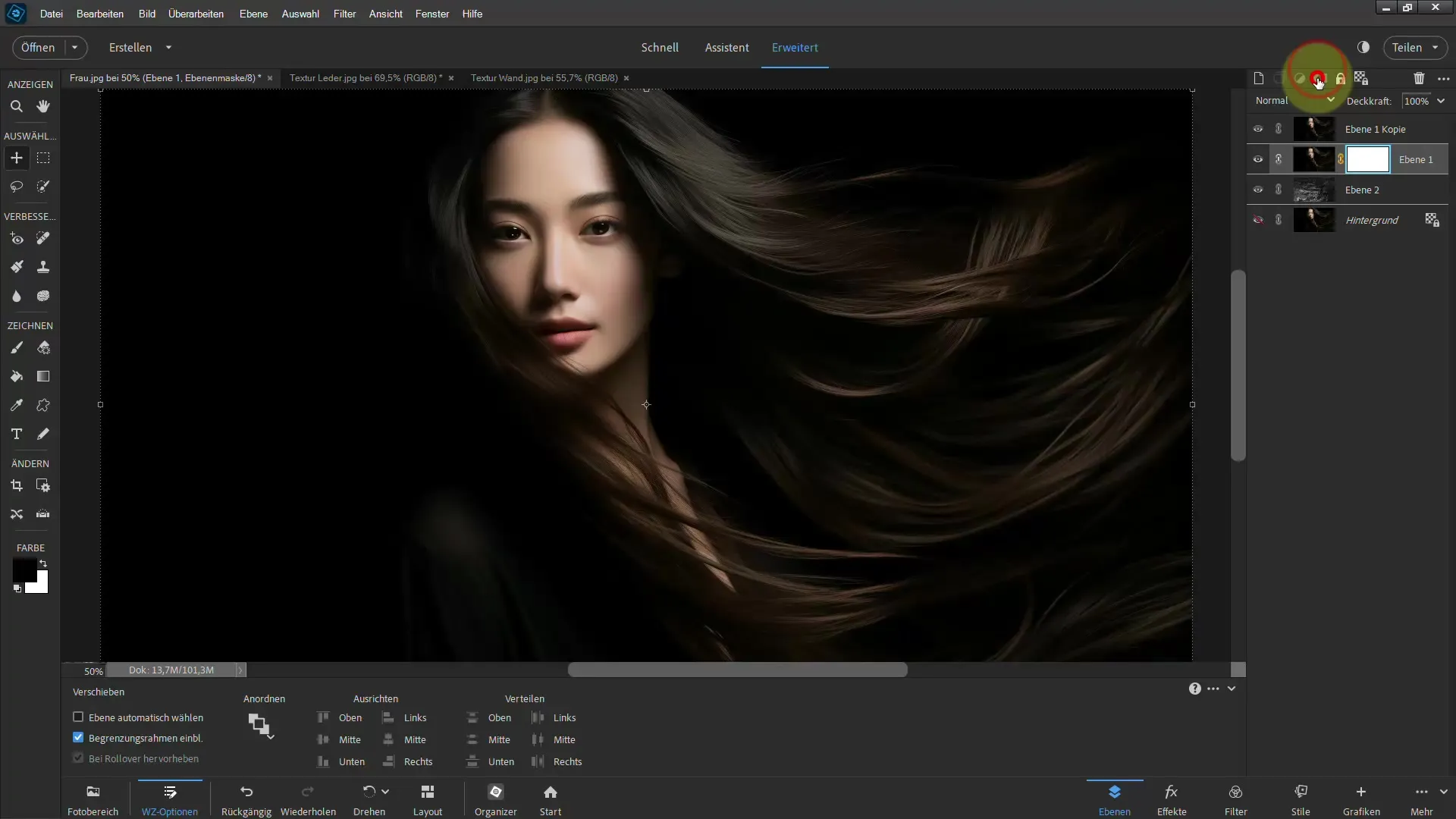Select the Brush tool
Viewport: 1456px width, 819px height.
tap(16, 348)
